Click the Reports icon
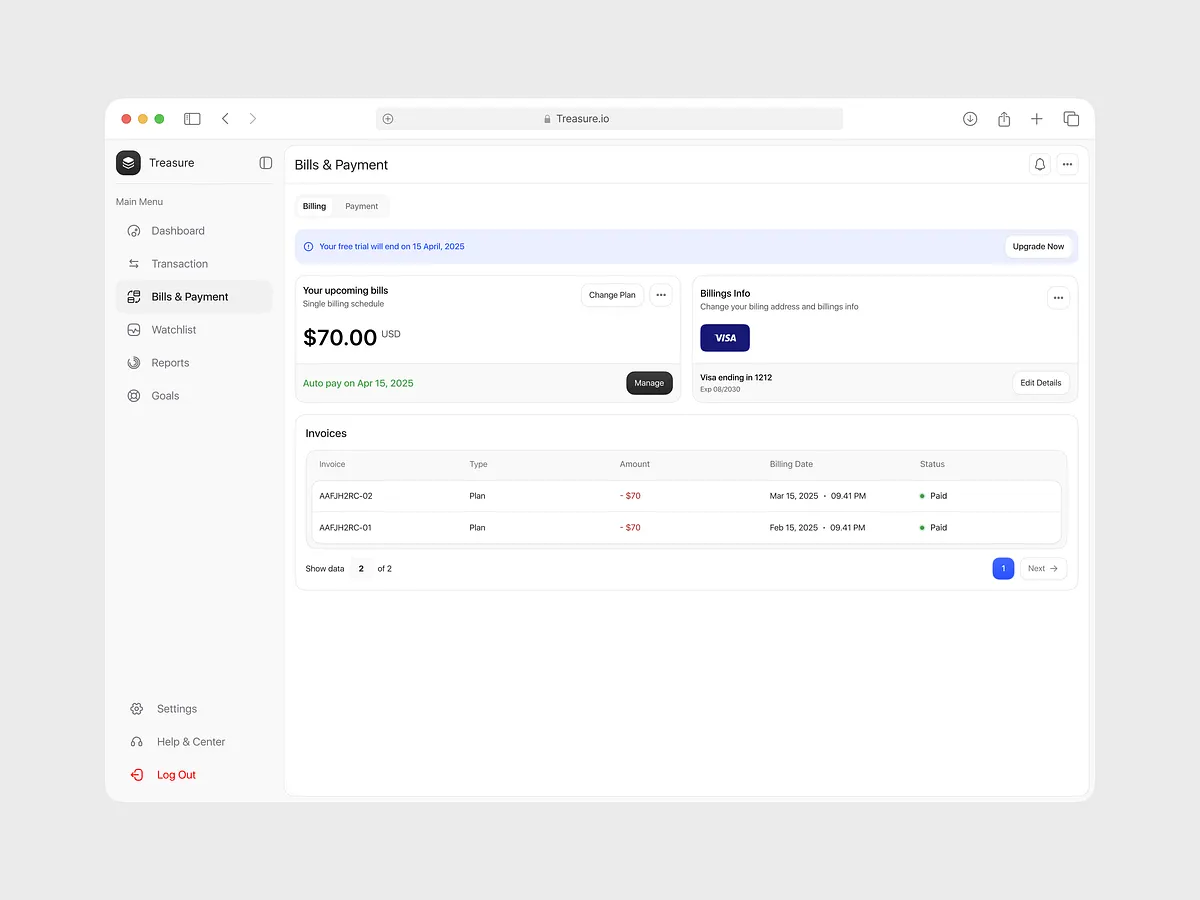Image resolution: width=1200 pixels, height=900 pixels. [134, 362]
